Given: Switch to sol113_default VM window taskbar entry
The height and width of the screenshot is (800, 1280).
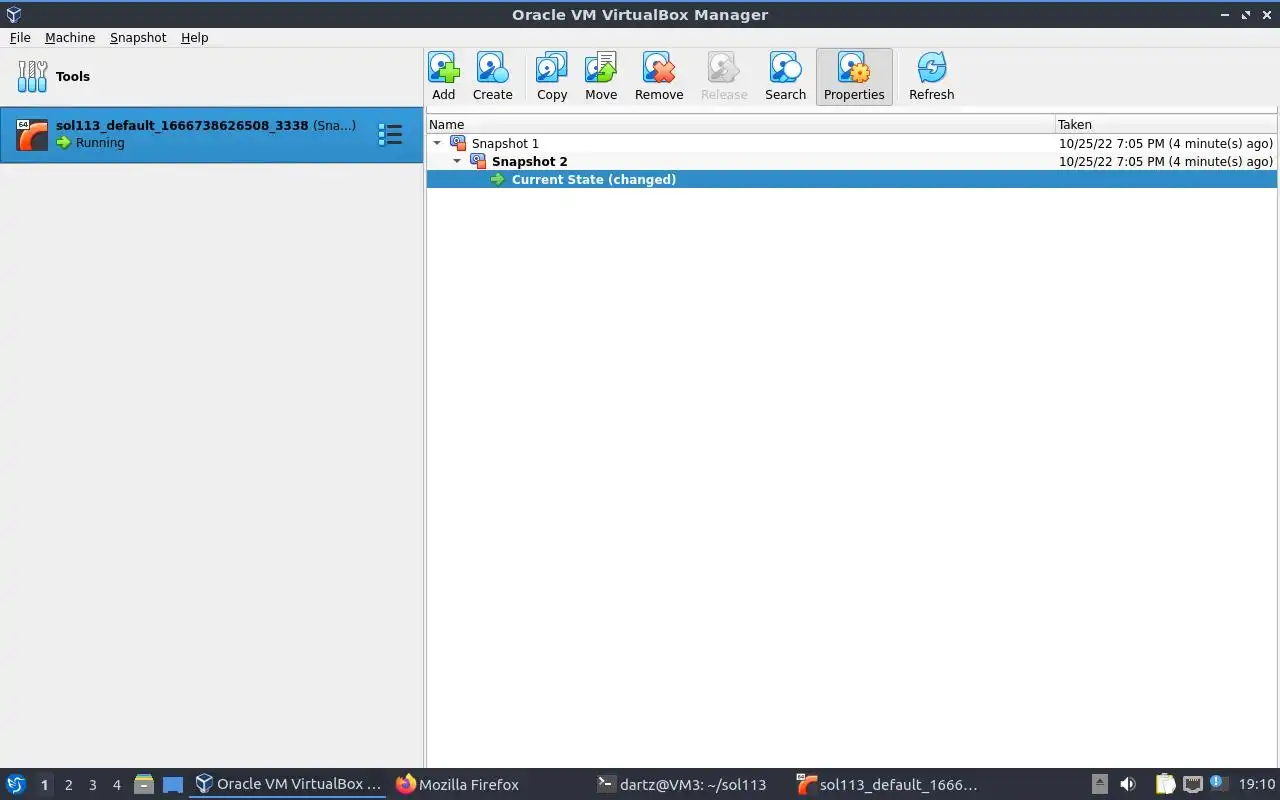Looking at the screenshot, I should tap(887, 784).
